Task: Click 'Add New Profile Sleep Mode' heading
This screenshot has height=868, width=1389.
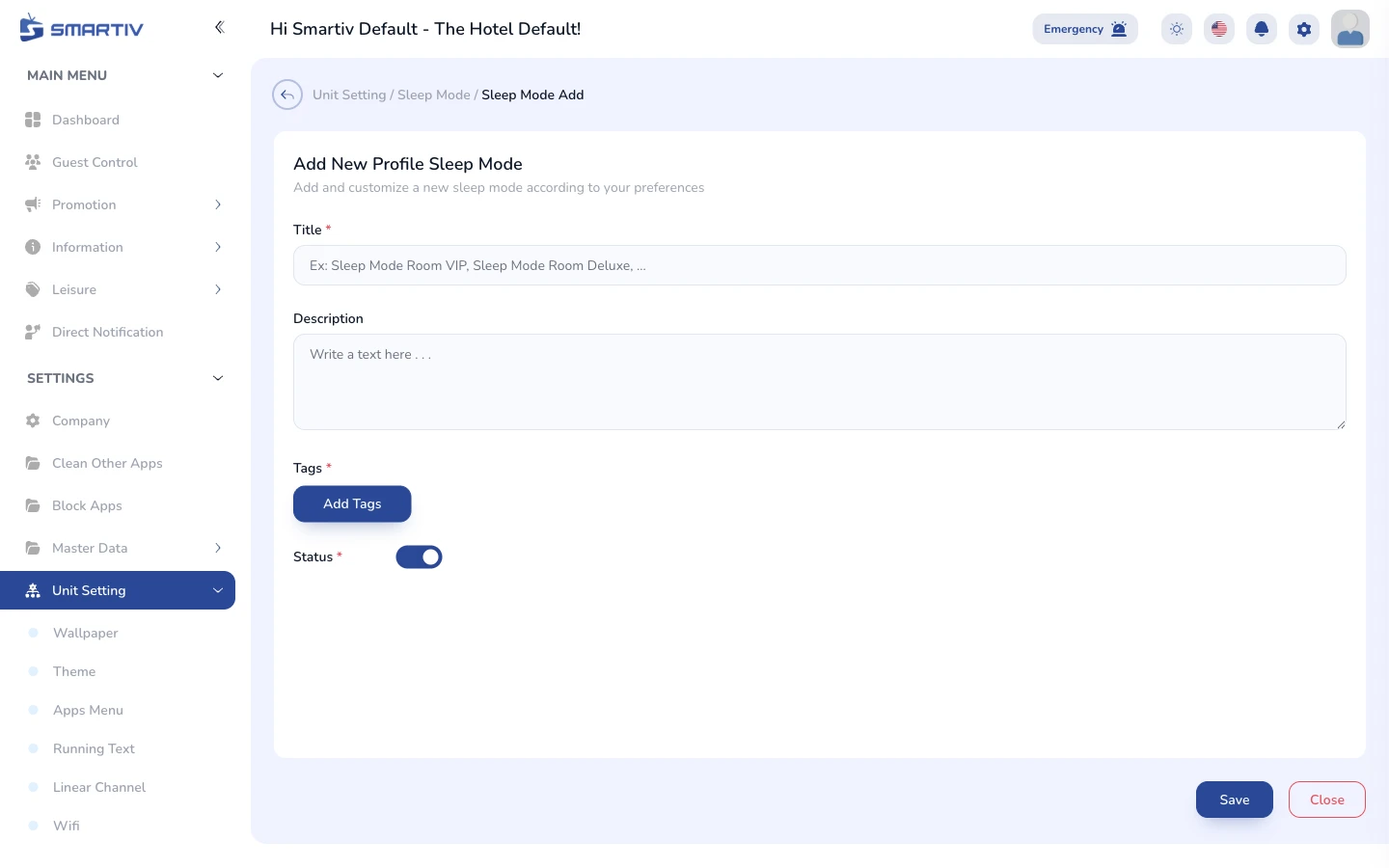Action: [x=408, y=164]
